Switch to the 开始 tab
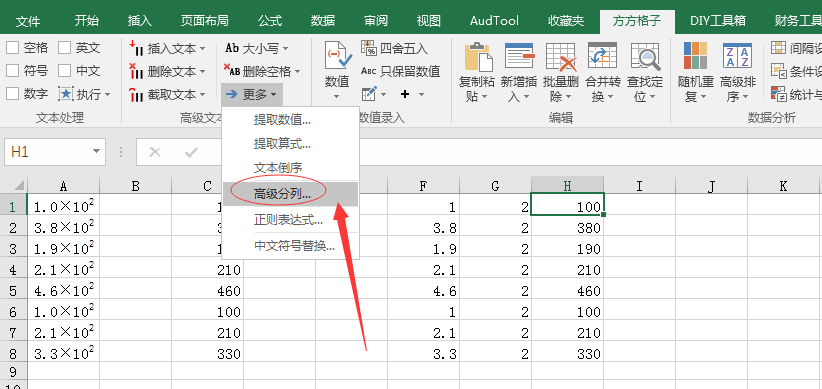This screenshot has width=822, height=389. tap(86, 21)
